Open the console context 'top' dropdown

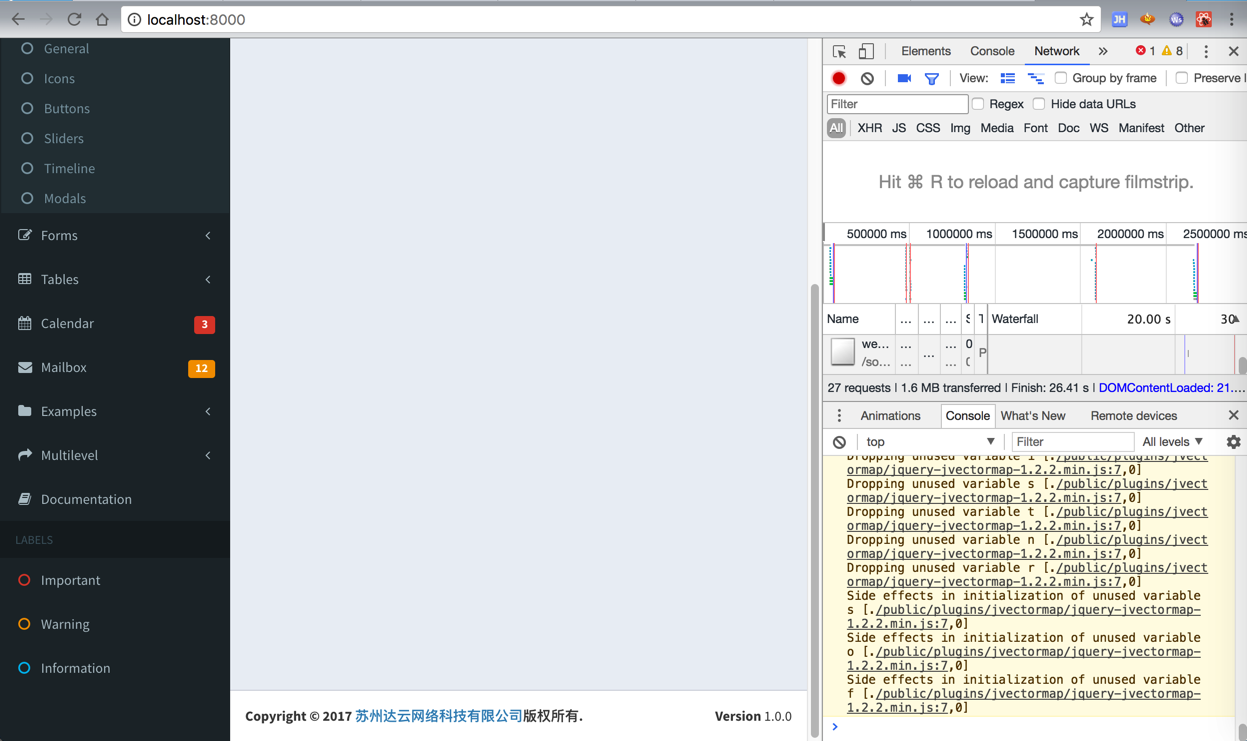[930, 442]
